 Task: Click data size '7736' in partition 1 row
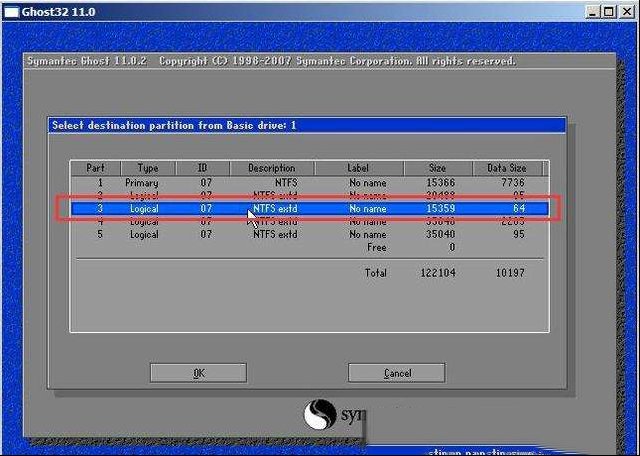click(513, 182)
